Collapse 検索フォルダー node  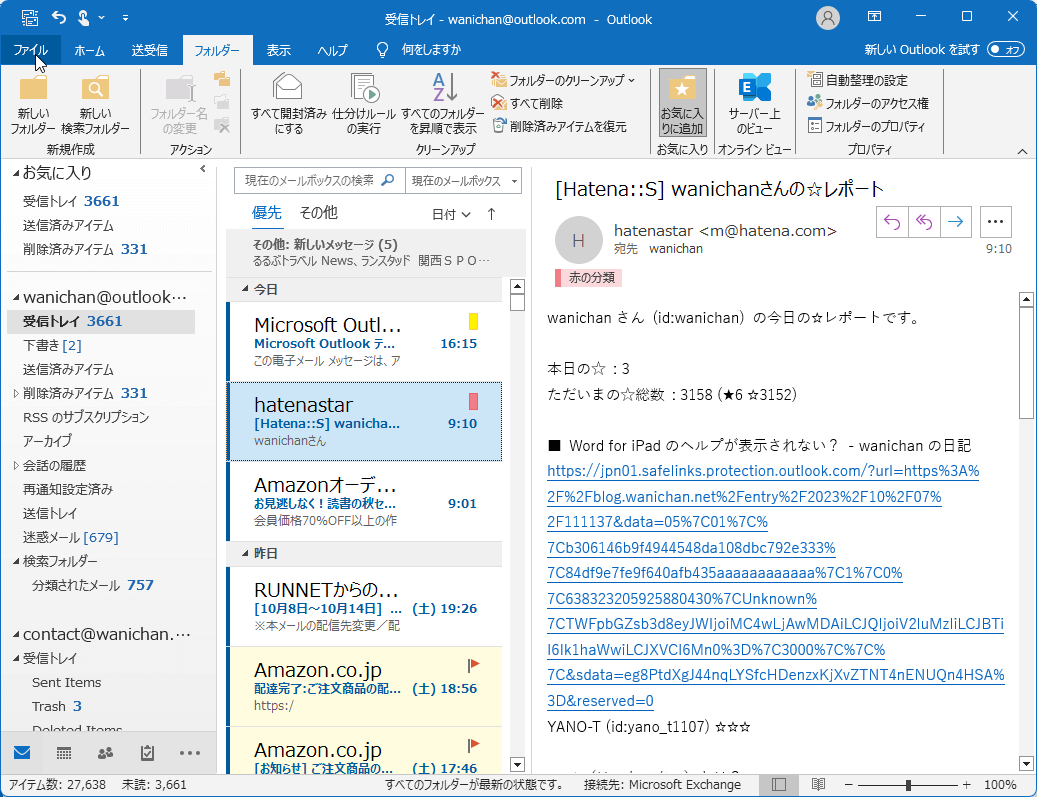tap(16, 562)
